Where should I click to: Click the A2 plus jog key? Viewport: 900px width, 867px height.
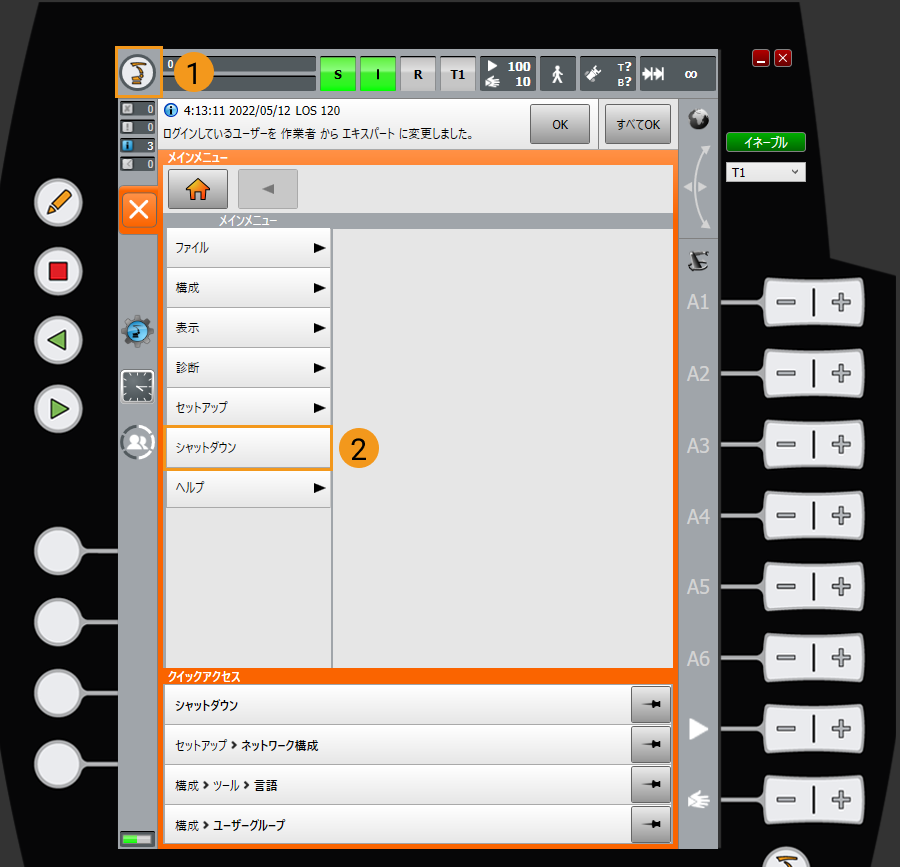click(840, 374)
